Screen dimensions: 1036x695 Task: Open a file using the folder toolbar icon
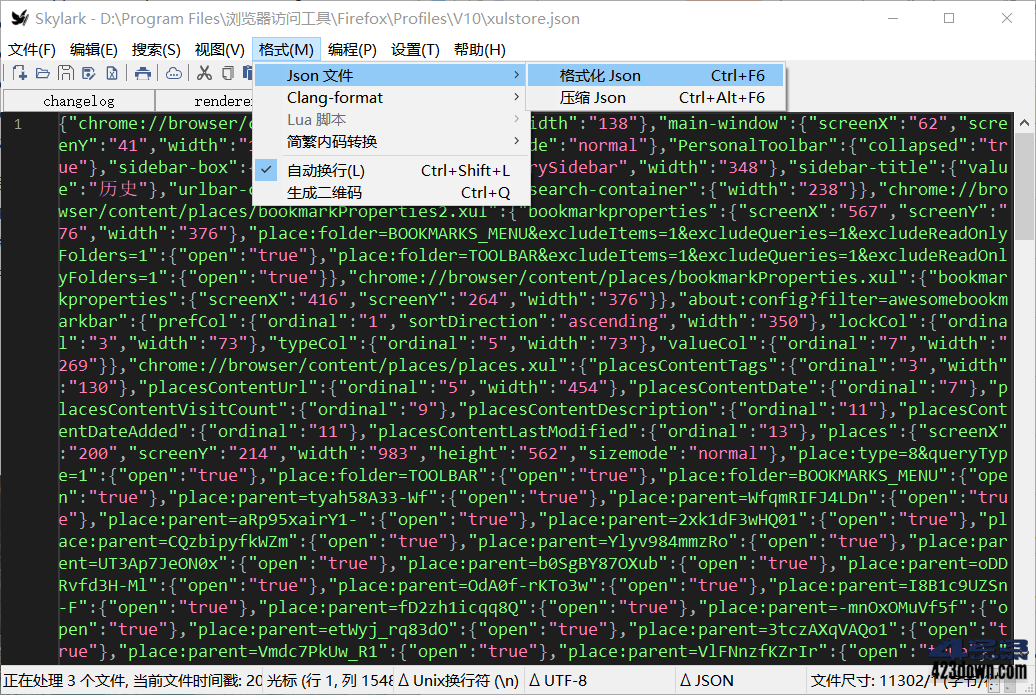(43, 72)
